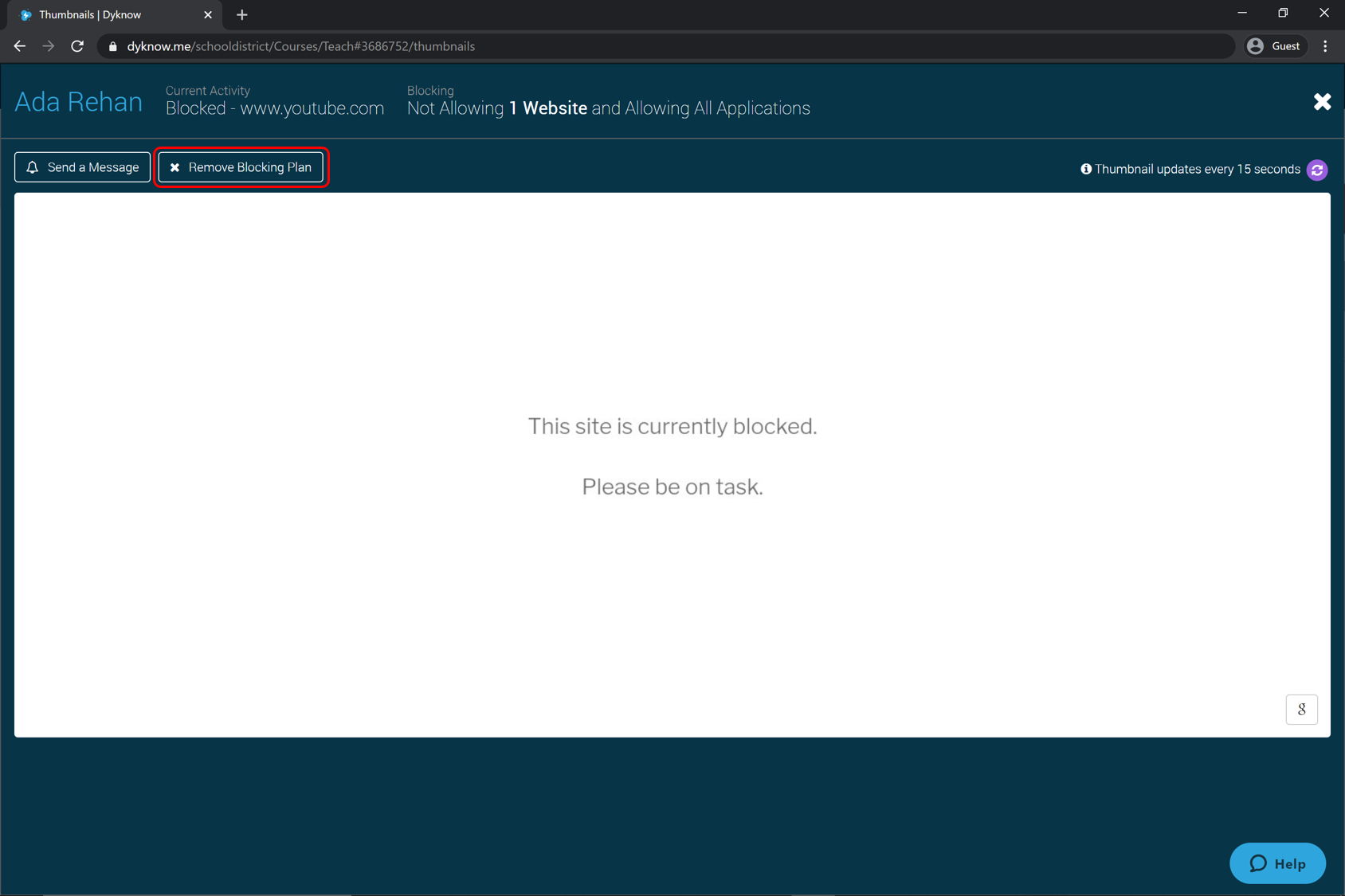Click the info icon beside Thumbnail updates

pos(1085,169)
